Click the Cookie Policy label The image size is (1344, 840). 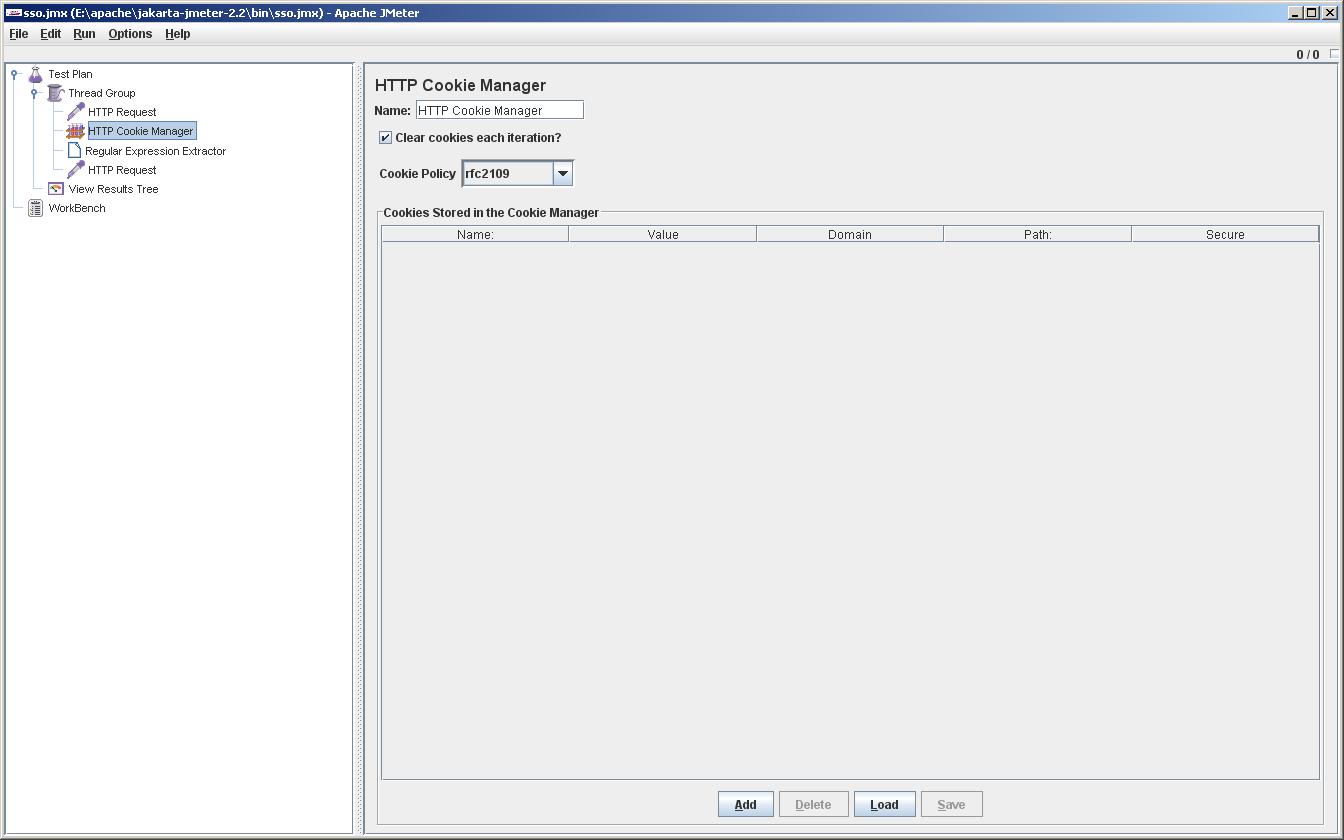417,173
